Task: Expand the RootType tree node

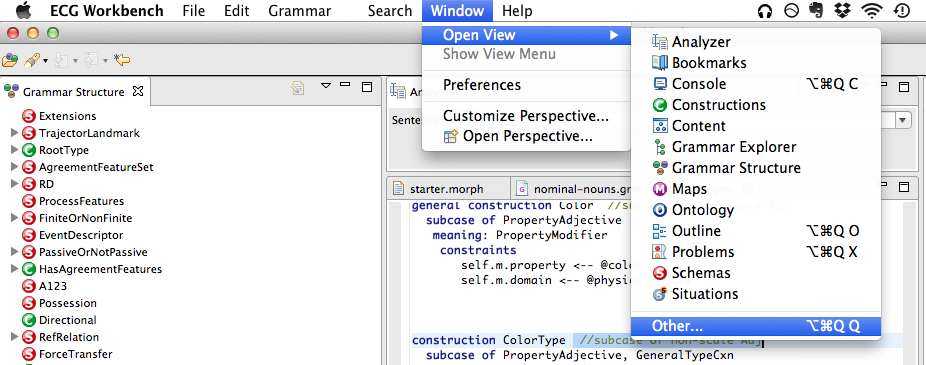Action: coord(15,150)
